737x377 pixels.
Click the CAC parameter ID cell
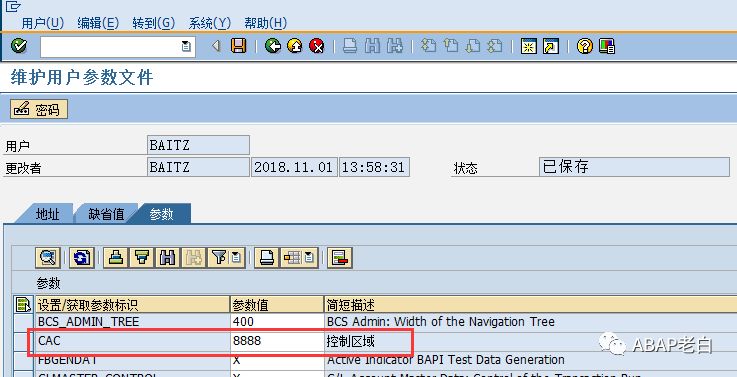[133, 341]
